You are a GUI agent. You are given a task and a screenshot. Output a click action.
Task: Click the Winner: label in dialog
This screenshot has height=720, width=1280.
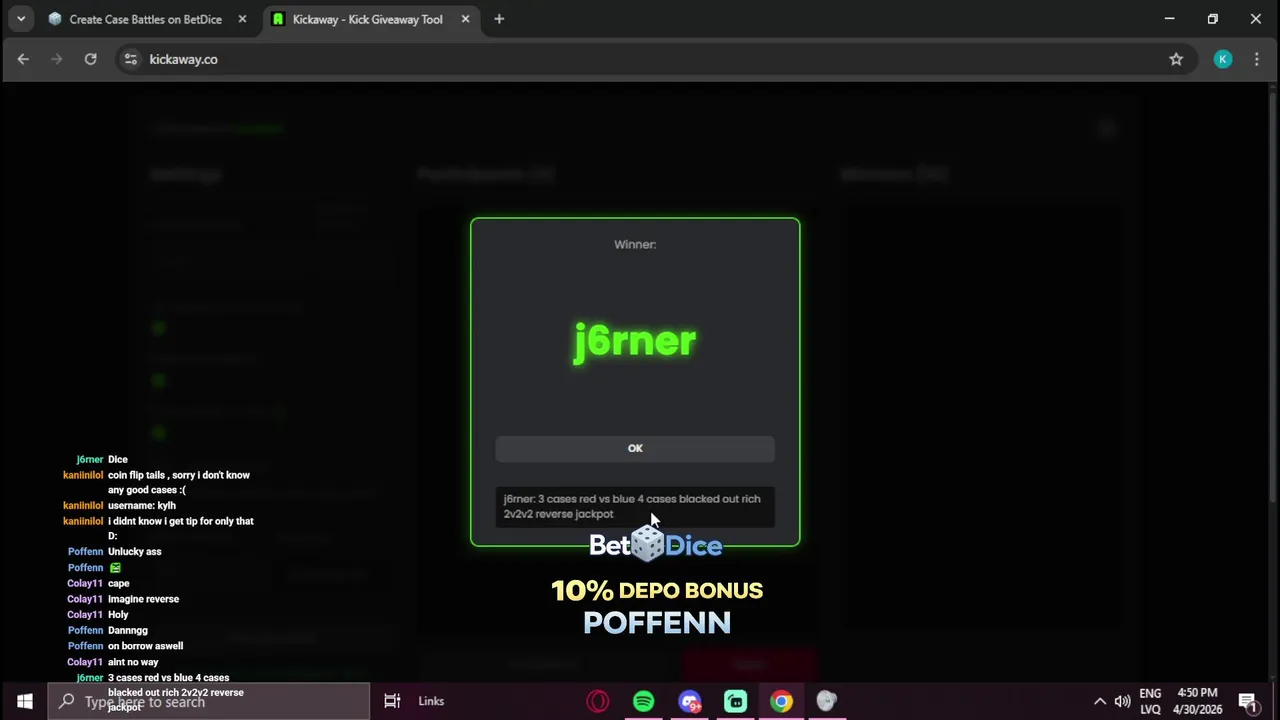[x=635, y=244]
